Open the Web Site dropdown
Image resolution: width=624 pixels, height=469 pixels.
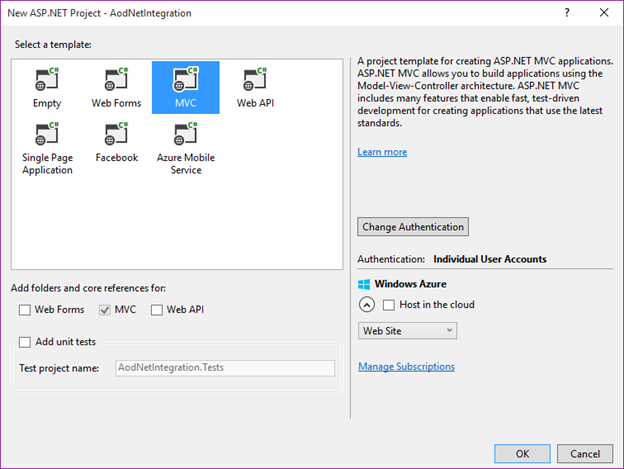(x=407, y=330)
